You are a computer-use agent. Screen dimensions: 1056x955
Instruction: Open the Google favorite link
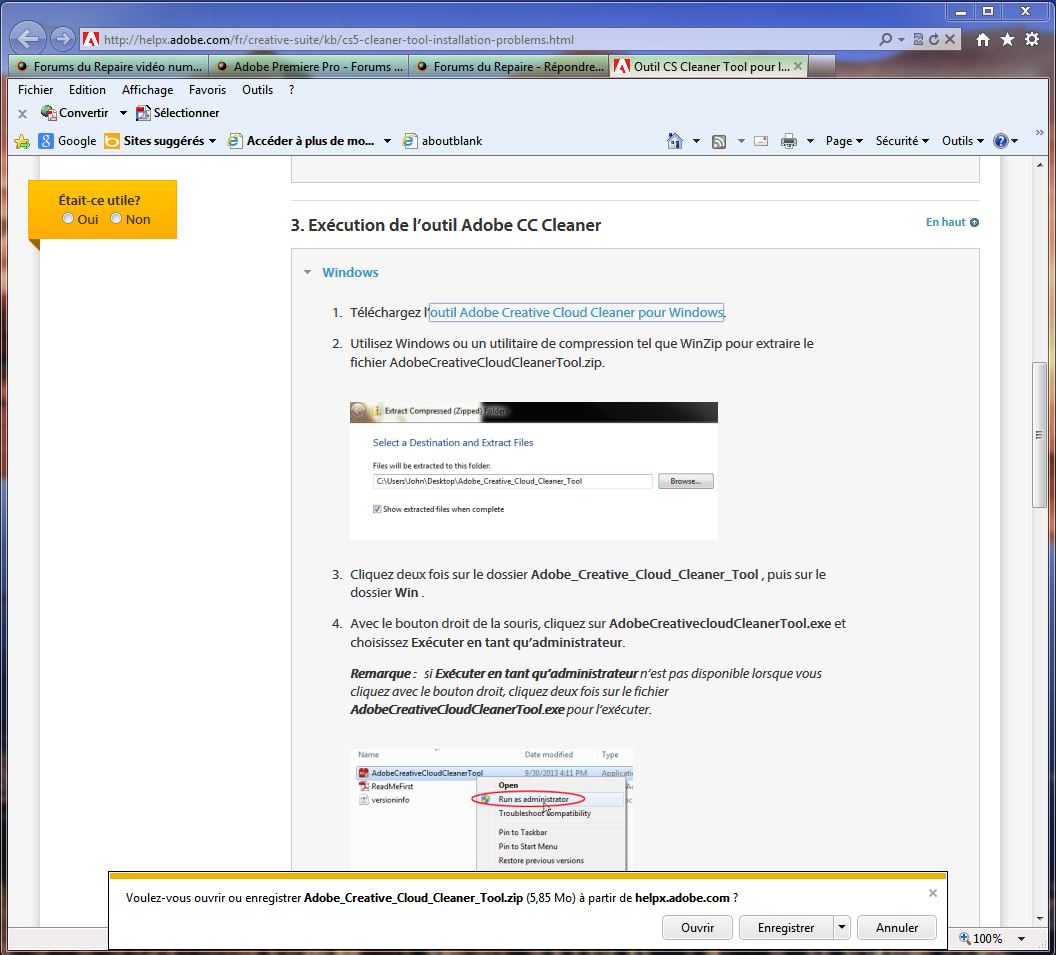(x=67, y=141)
